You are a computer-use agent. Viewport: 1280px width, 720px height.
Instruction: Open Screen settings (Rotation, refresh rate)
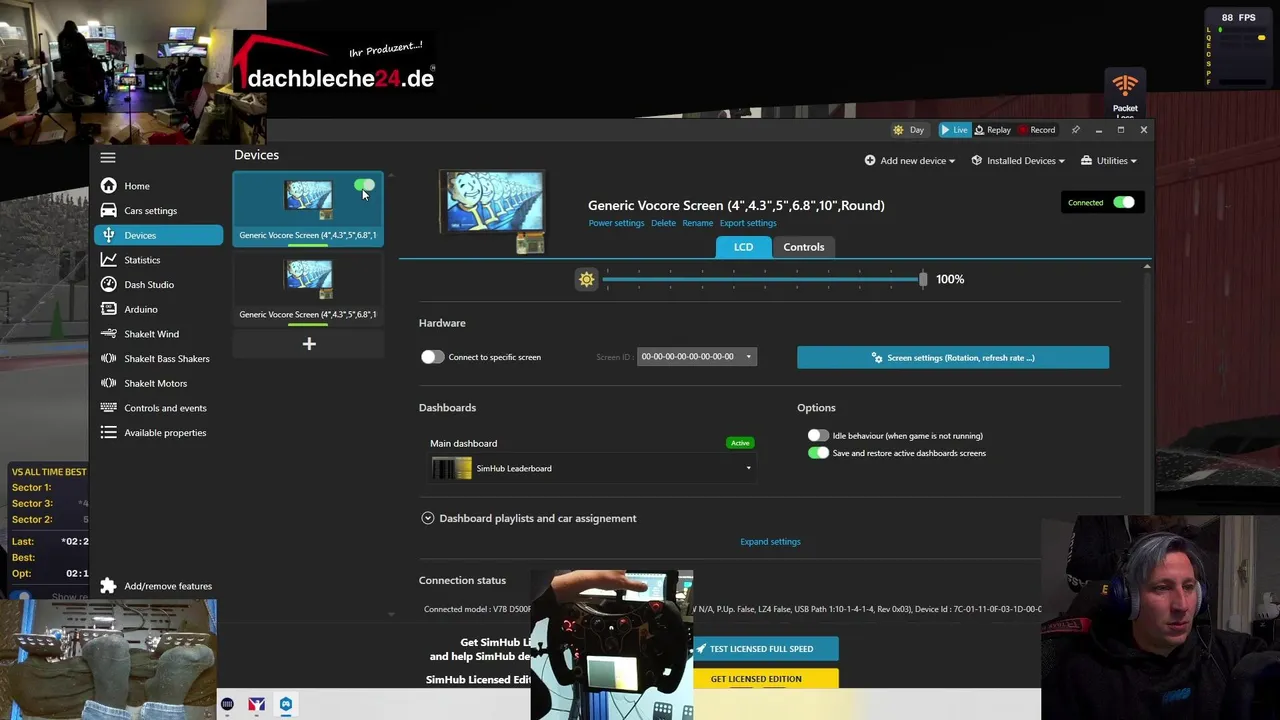click(x=953, y=358)
